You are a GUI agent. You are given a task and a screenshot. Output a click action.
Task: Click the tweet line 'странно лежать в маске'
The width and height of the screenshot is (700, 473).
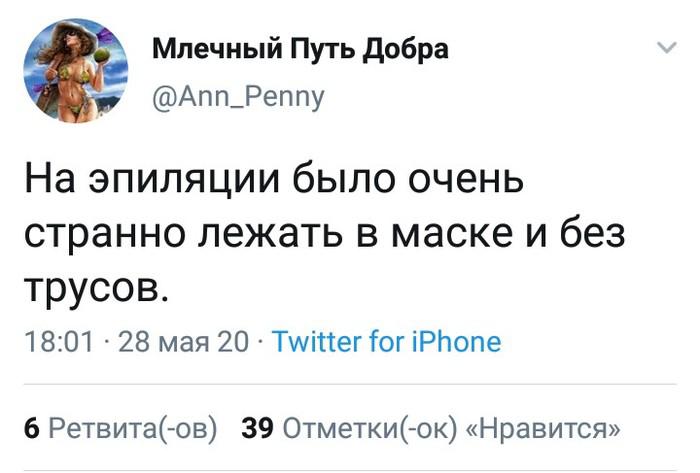click(323, 236)
